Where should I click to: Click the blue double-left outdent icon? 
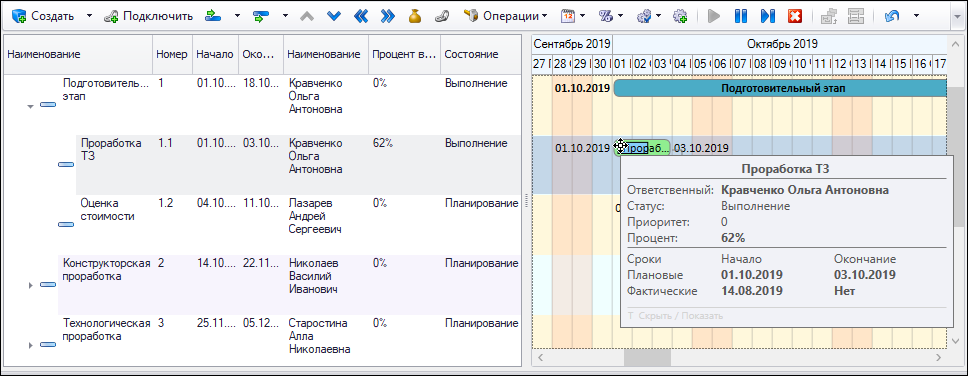(x=361, y=17)
